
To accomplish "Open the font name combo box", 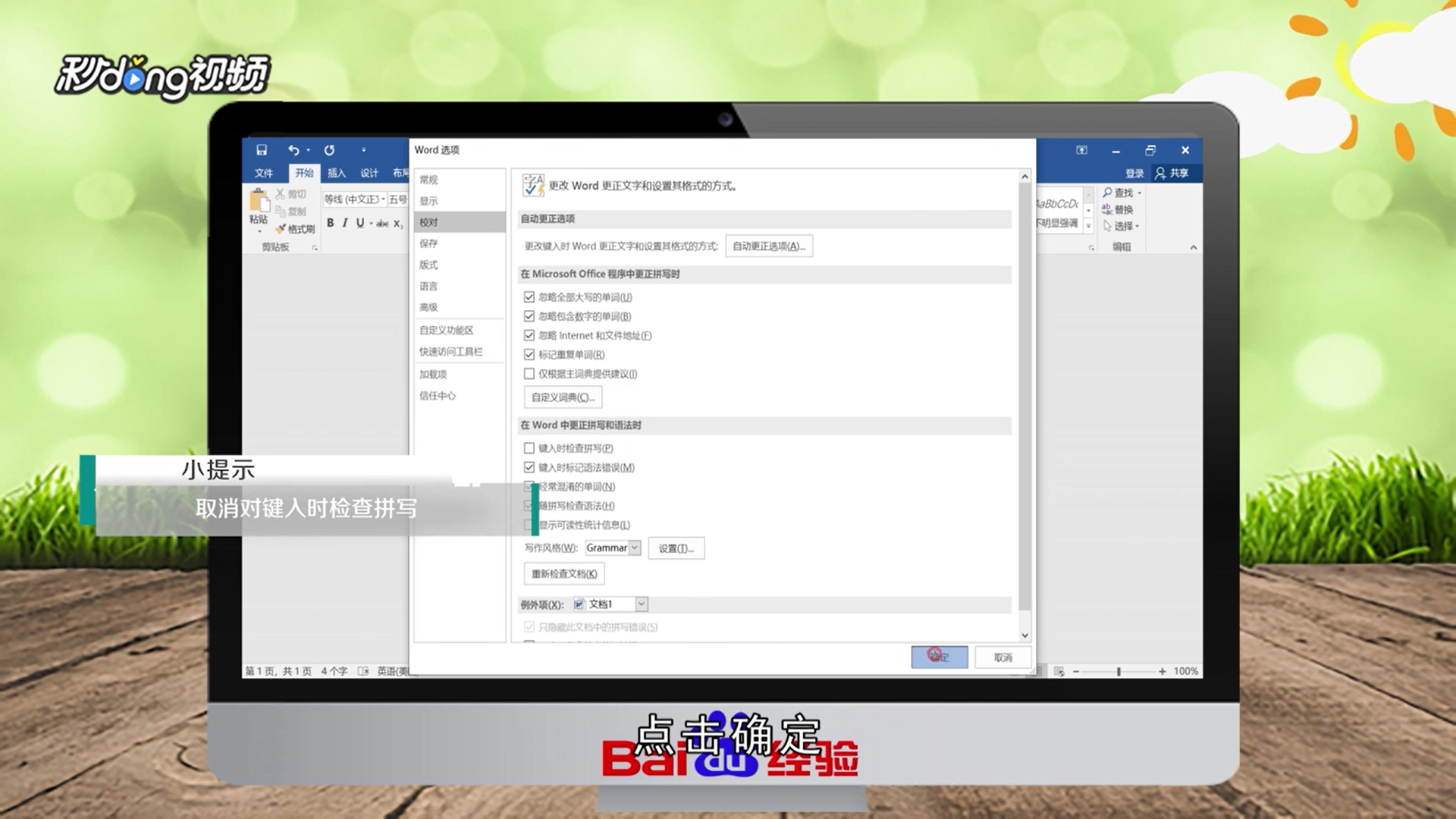I will 355,199.
